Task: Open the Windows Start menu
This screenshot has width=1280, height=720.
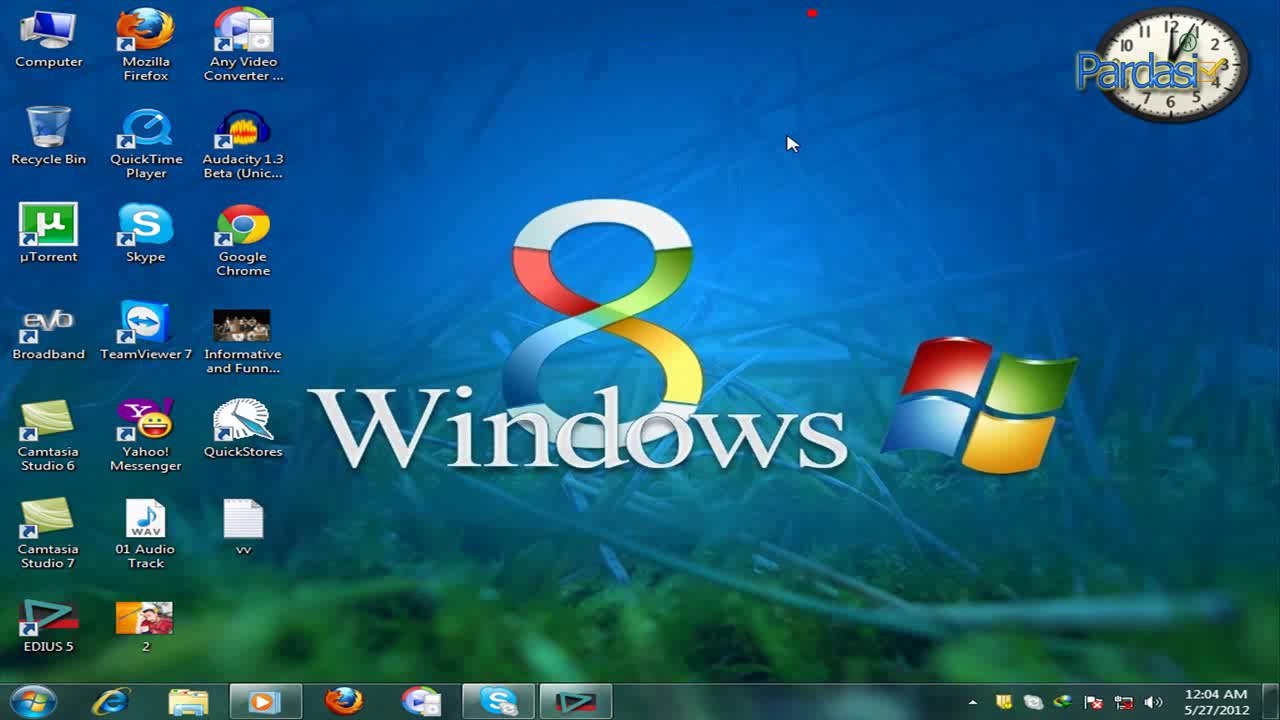Action: point(34,701)
